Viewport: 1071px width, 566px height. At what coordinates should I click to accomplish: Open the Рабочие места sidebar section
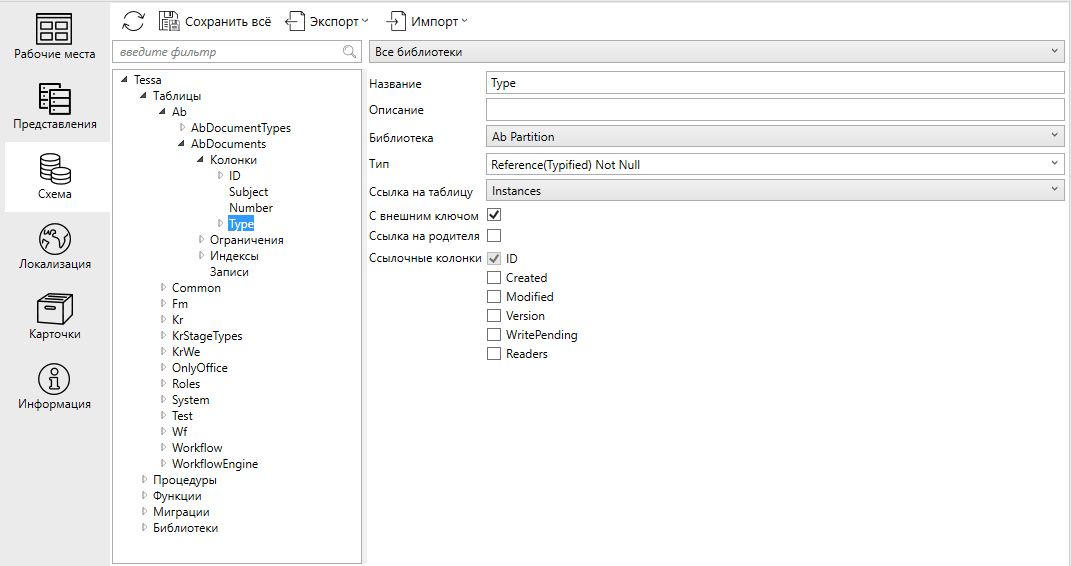(x=55, y=37)
